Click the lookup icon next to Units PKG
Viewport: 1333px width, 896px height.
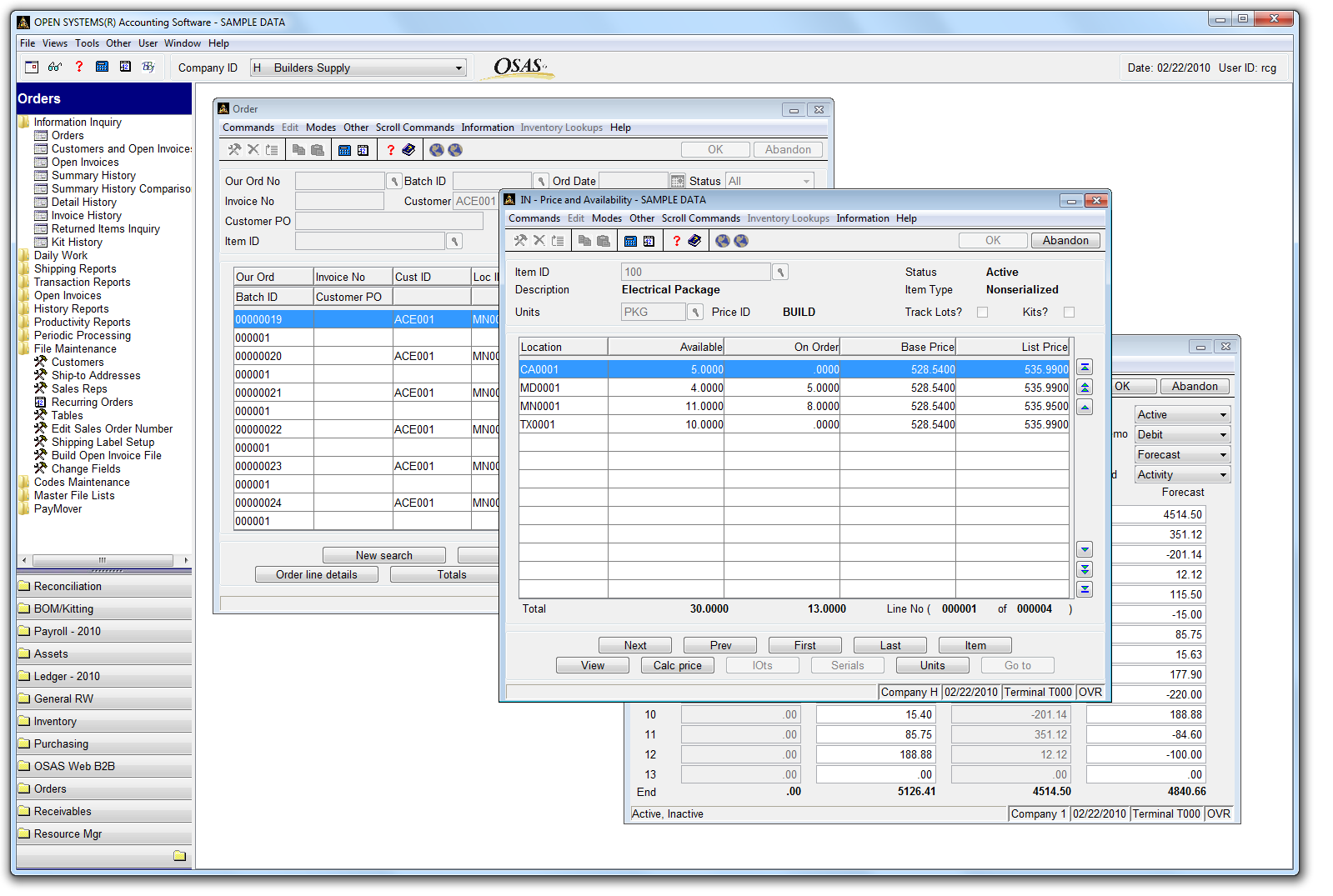click(x=695, y=312)
